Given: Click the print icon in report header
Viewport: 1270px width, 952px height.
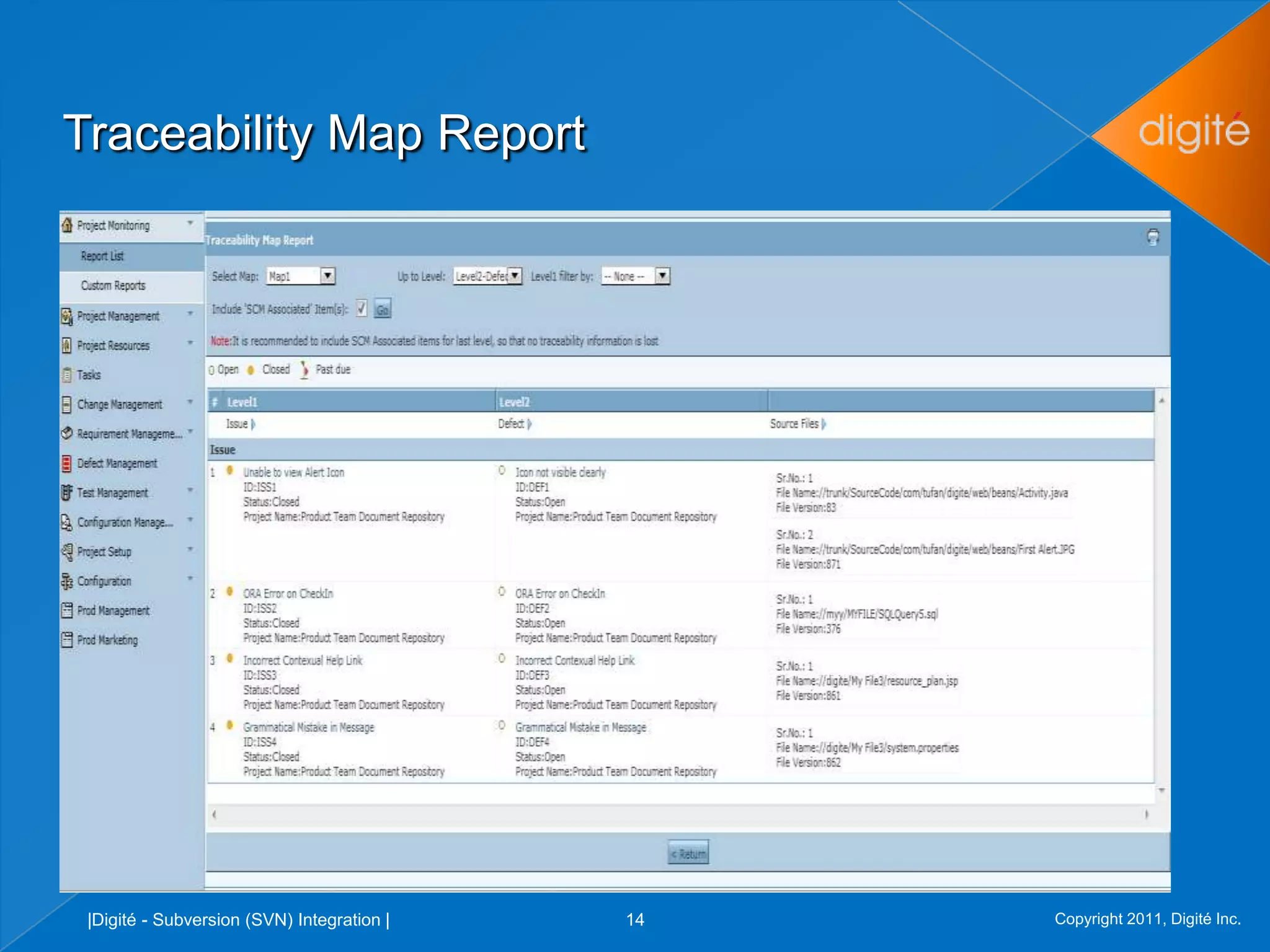Looking at the screenshot, I should tap(1153, 237).
